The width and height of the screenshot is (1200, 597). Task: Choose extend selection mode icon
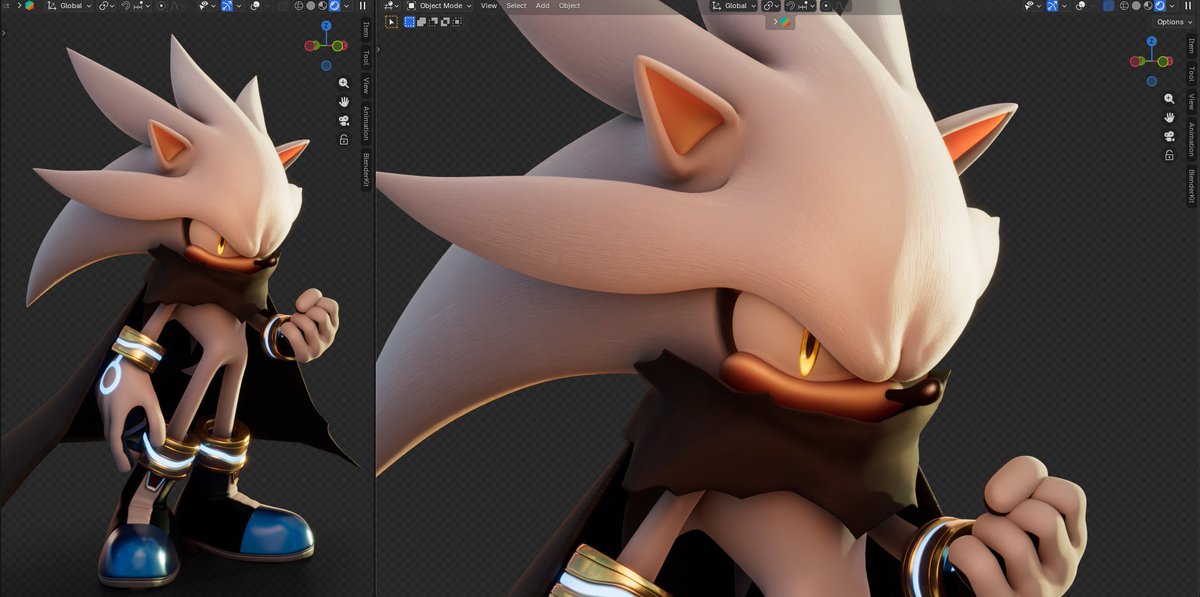click(421, 21)
